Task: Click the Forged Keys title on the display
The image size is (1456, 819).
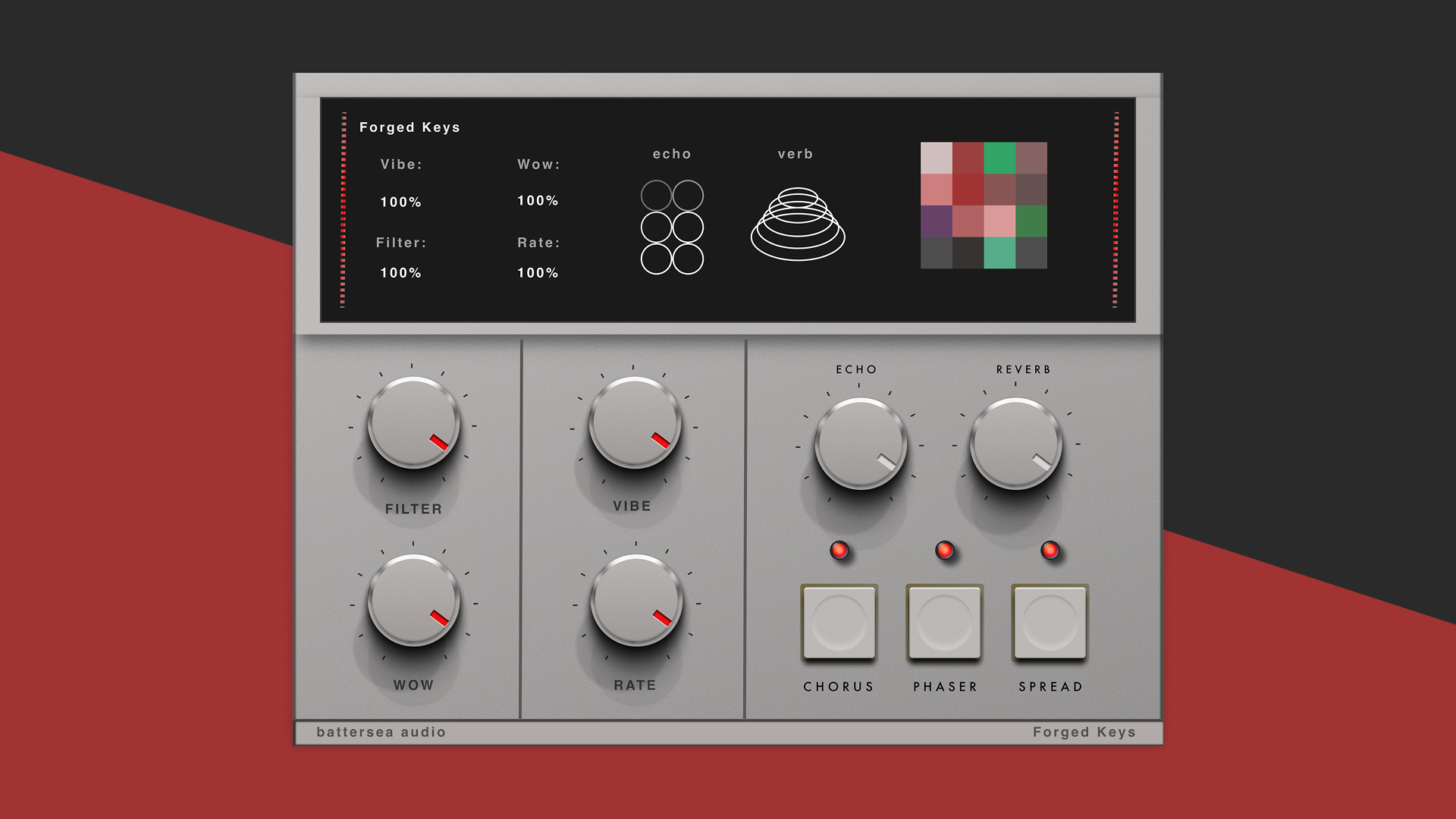Action: (x=409, y=127)
